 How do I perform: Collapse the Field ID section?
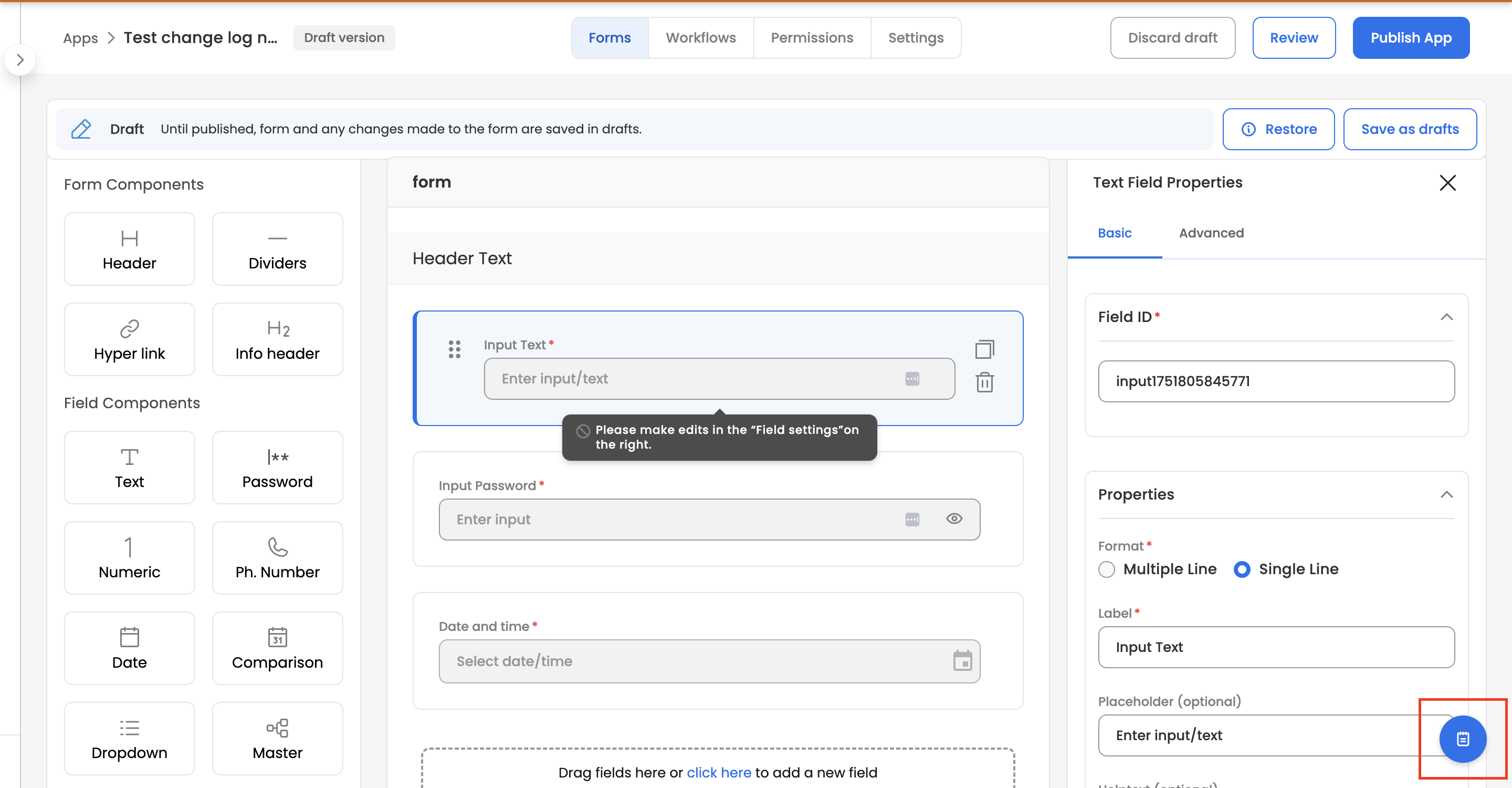pyautogui.click(x=1446, y=317)
